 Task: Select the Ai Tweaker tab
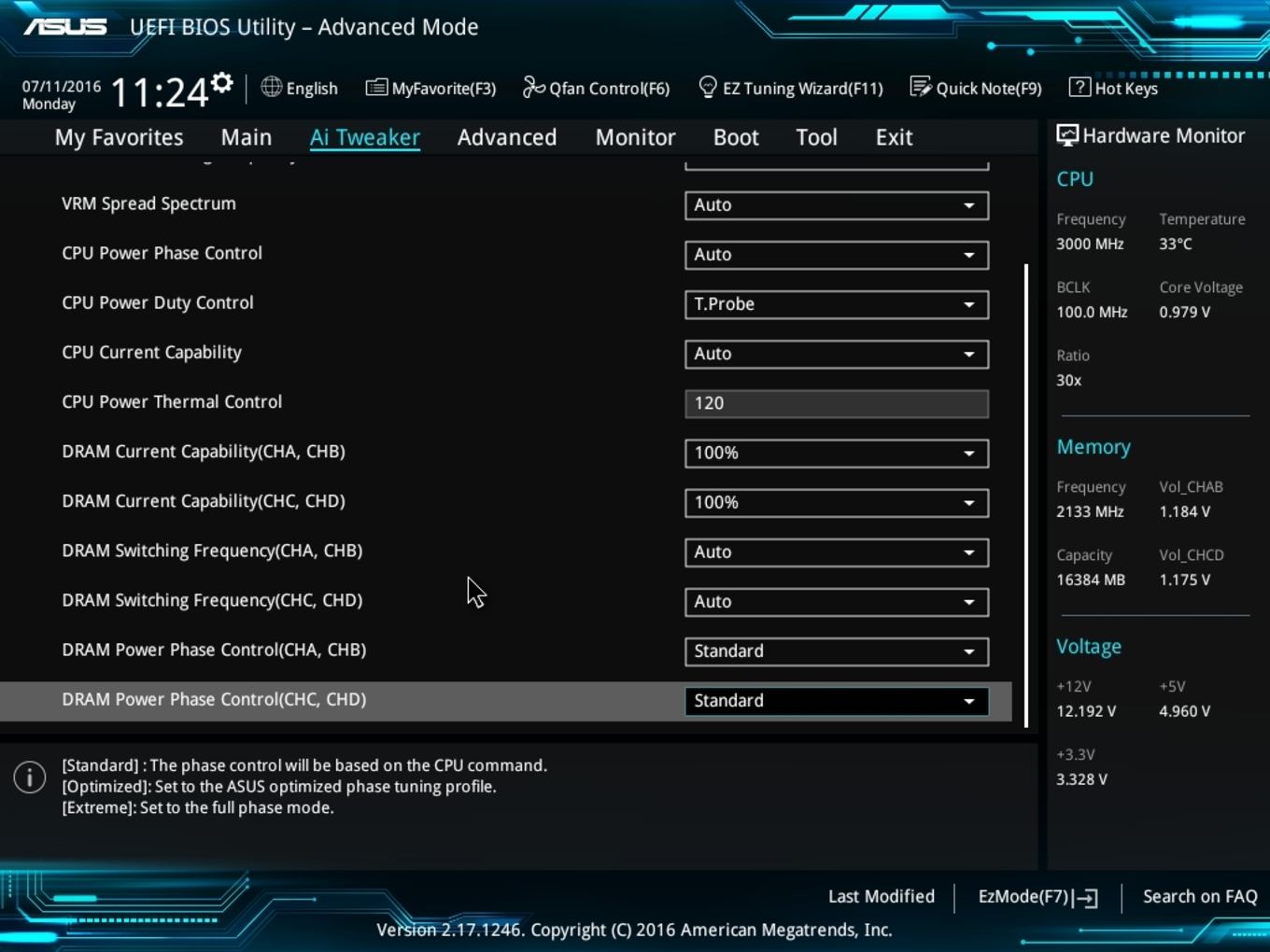[x=365, y=137]
